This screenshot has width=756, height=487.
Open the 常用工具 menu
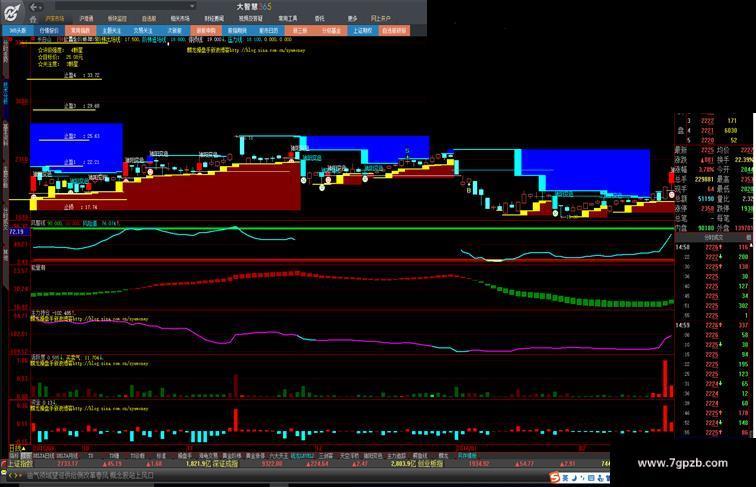[x=287, y=19]
